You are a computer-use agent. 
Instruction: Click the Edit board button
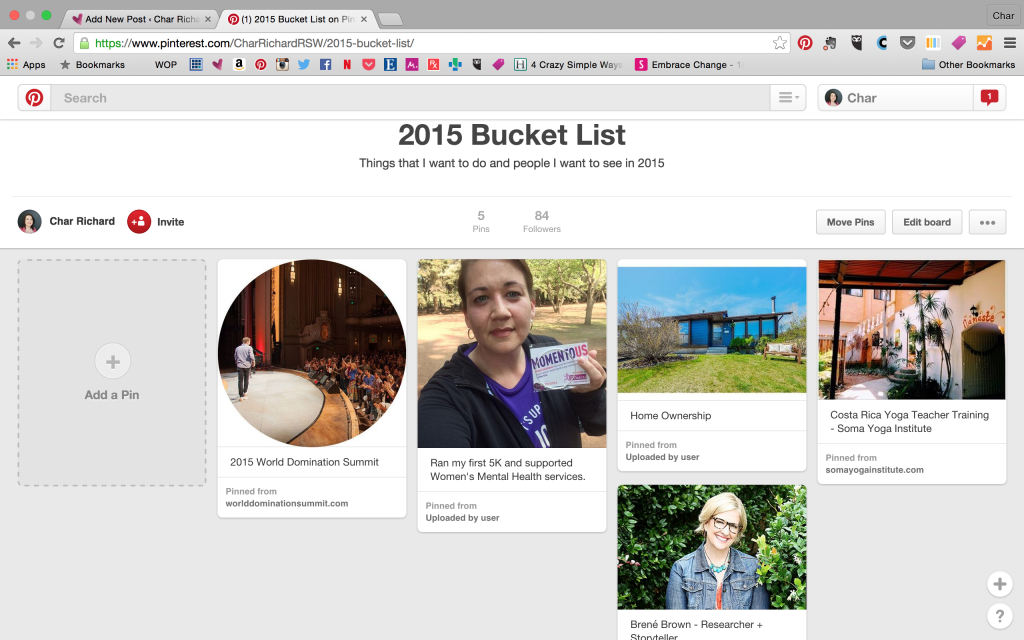[x=927, y=222]
